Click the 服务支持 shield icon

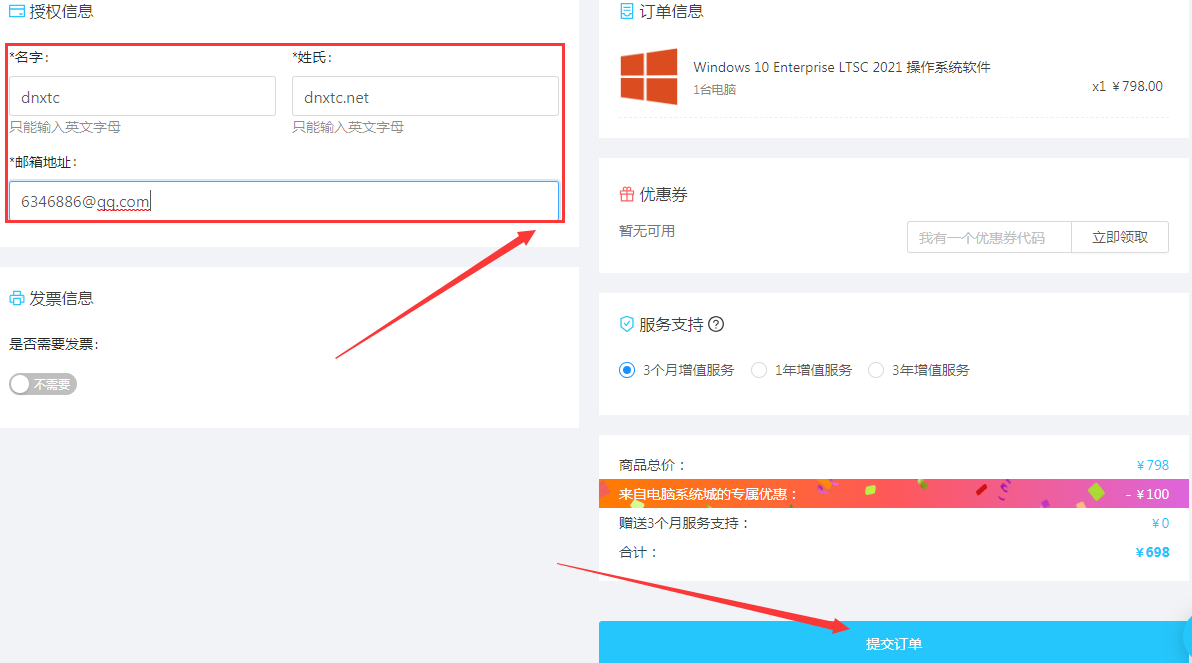click(x=626, y=325)
